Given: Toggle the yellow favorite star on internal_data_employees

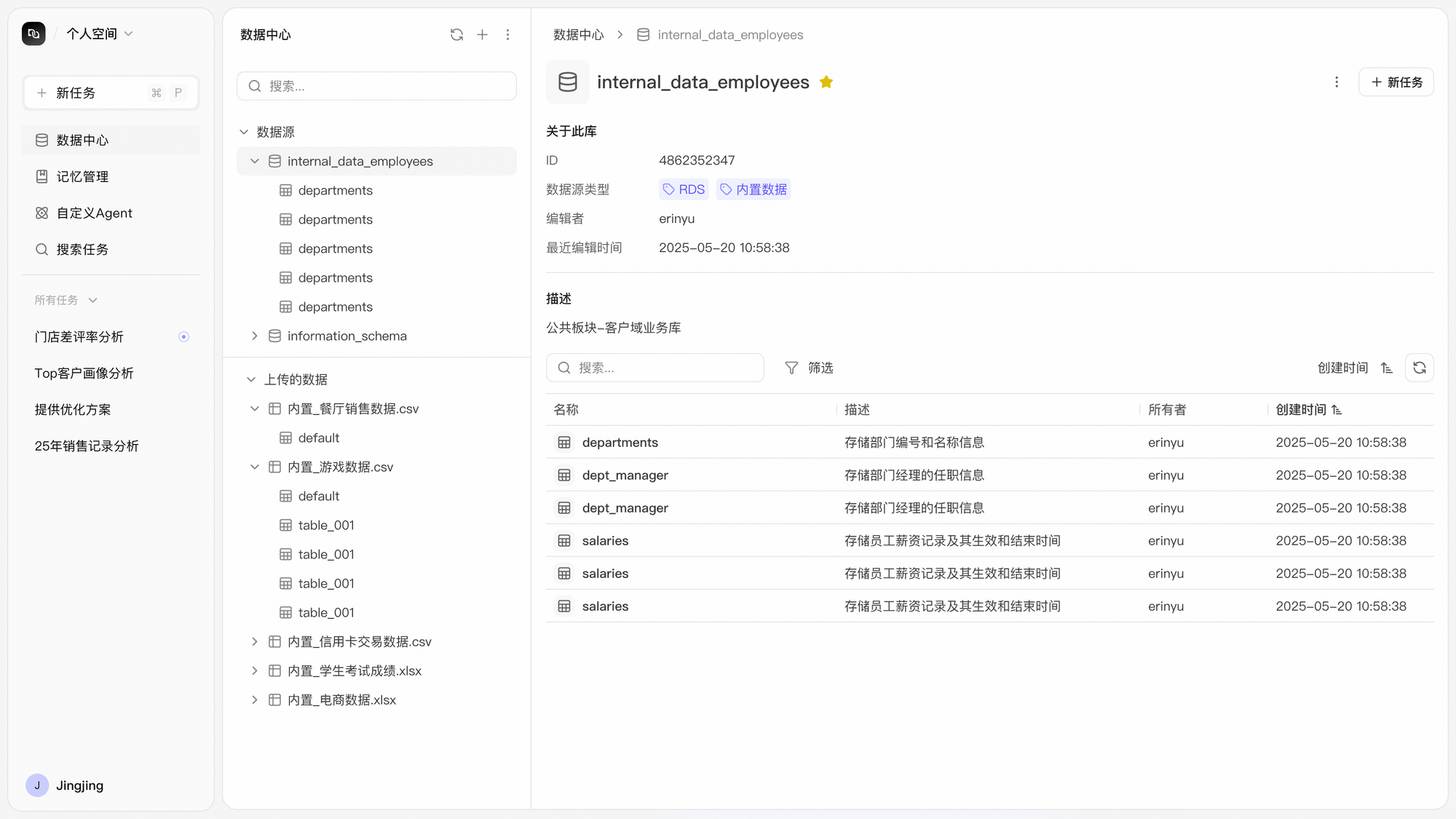Looking at the screenshot, I should (826, 82).
